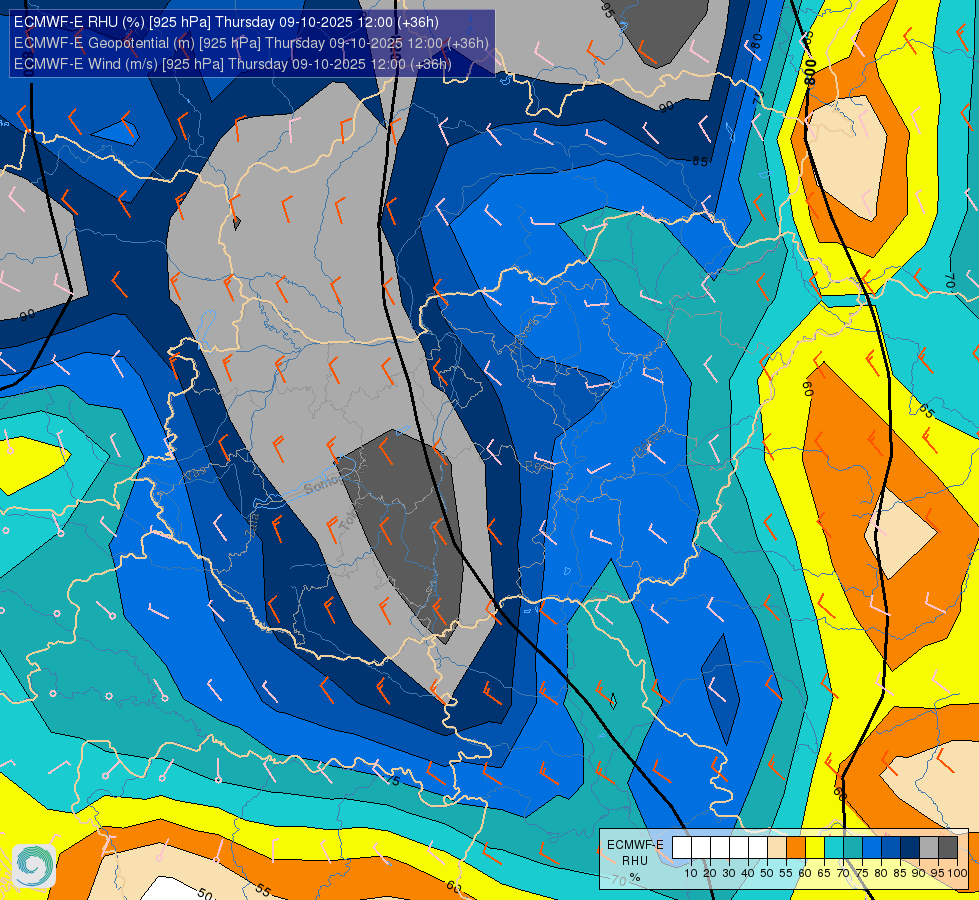Click the '95' tick label in the legend
The height and width of the screenshot is (900, 979).
[937, 874]
